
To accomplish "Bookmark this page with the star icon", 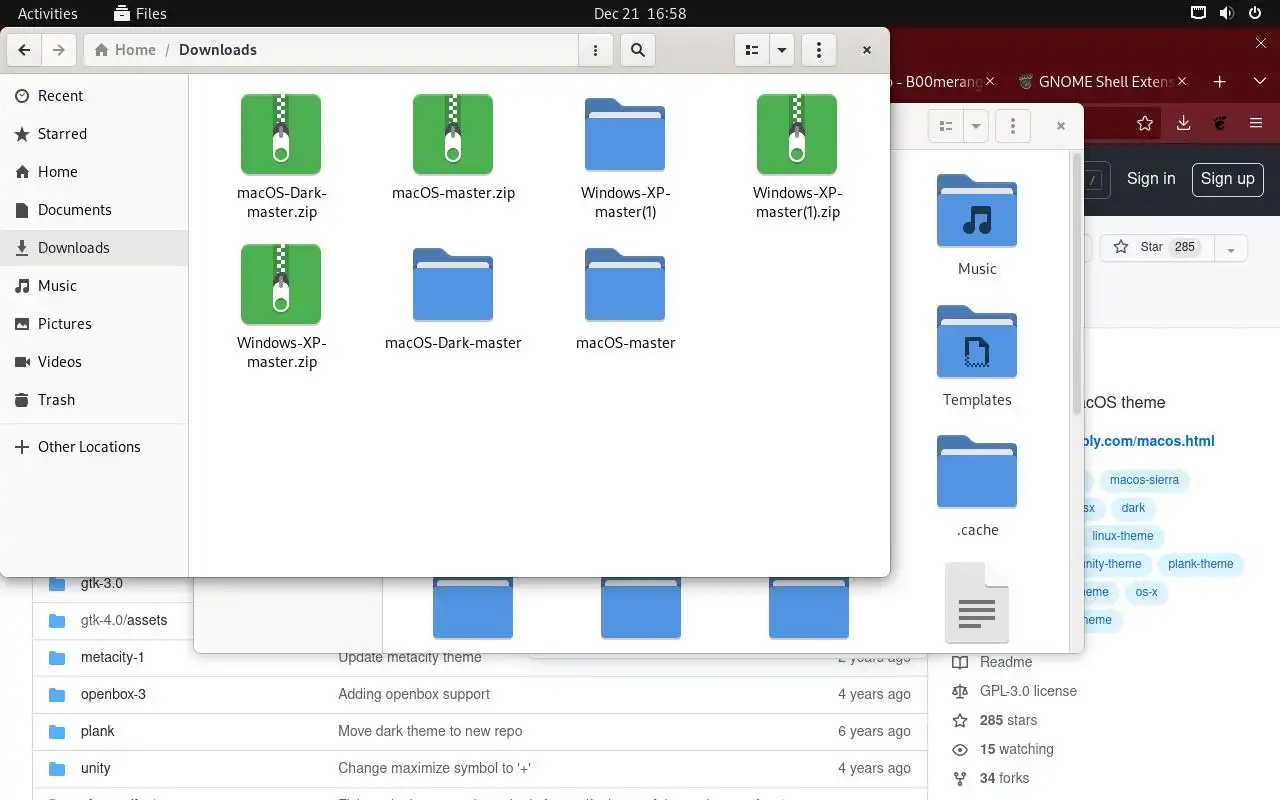I will point(1145,124).
